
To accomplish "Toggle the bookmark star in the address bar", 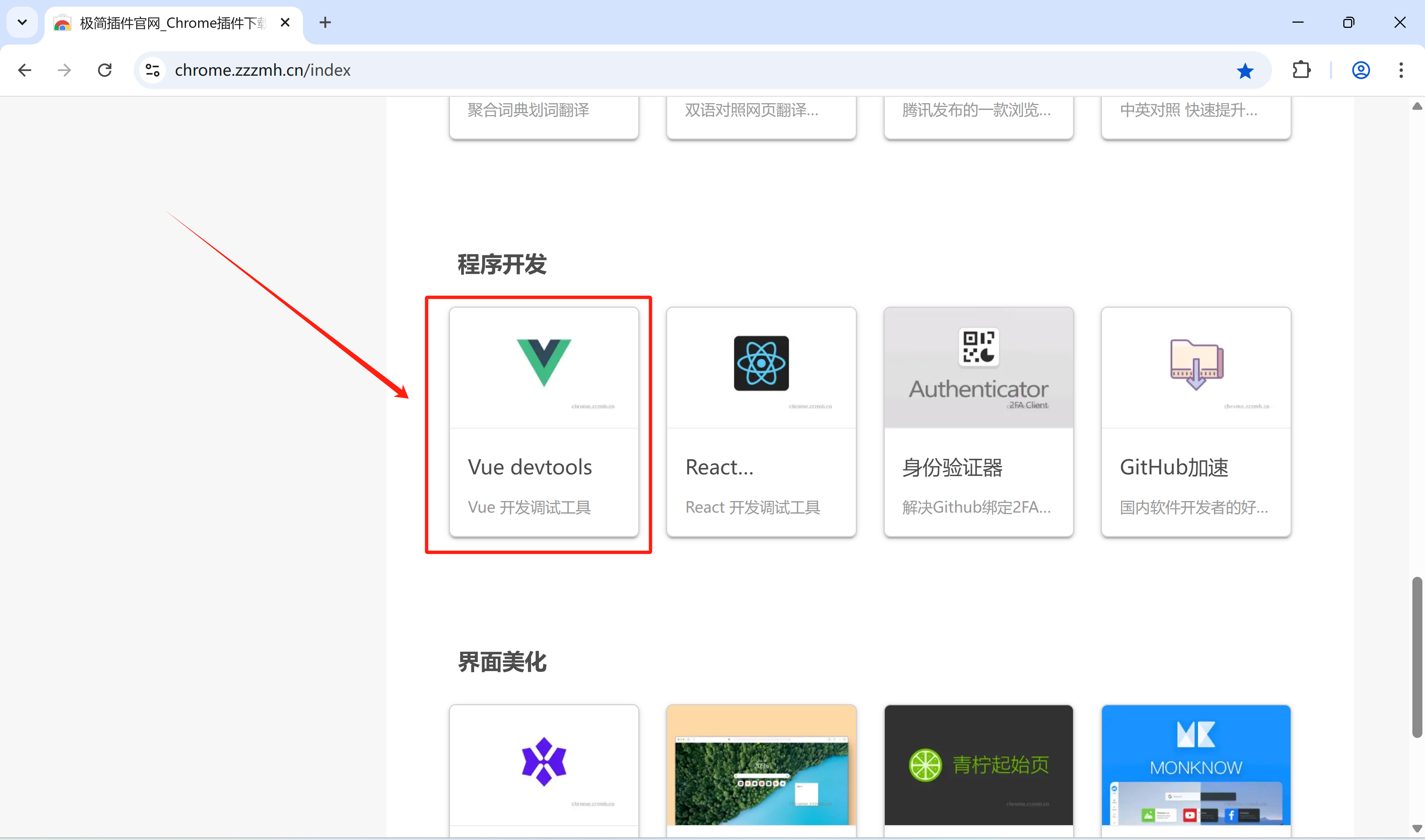I will click(x=1245, y=71).
